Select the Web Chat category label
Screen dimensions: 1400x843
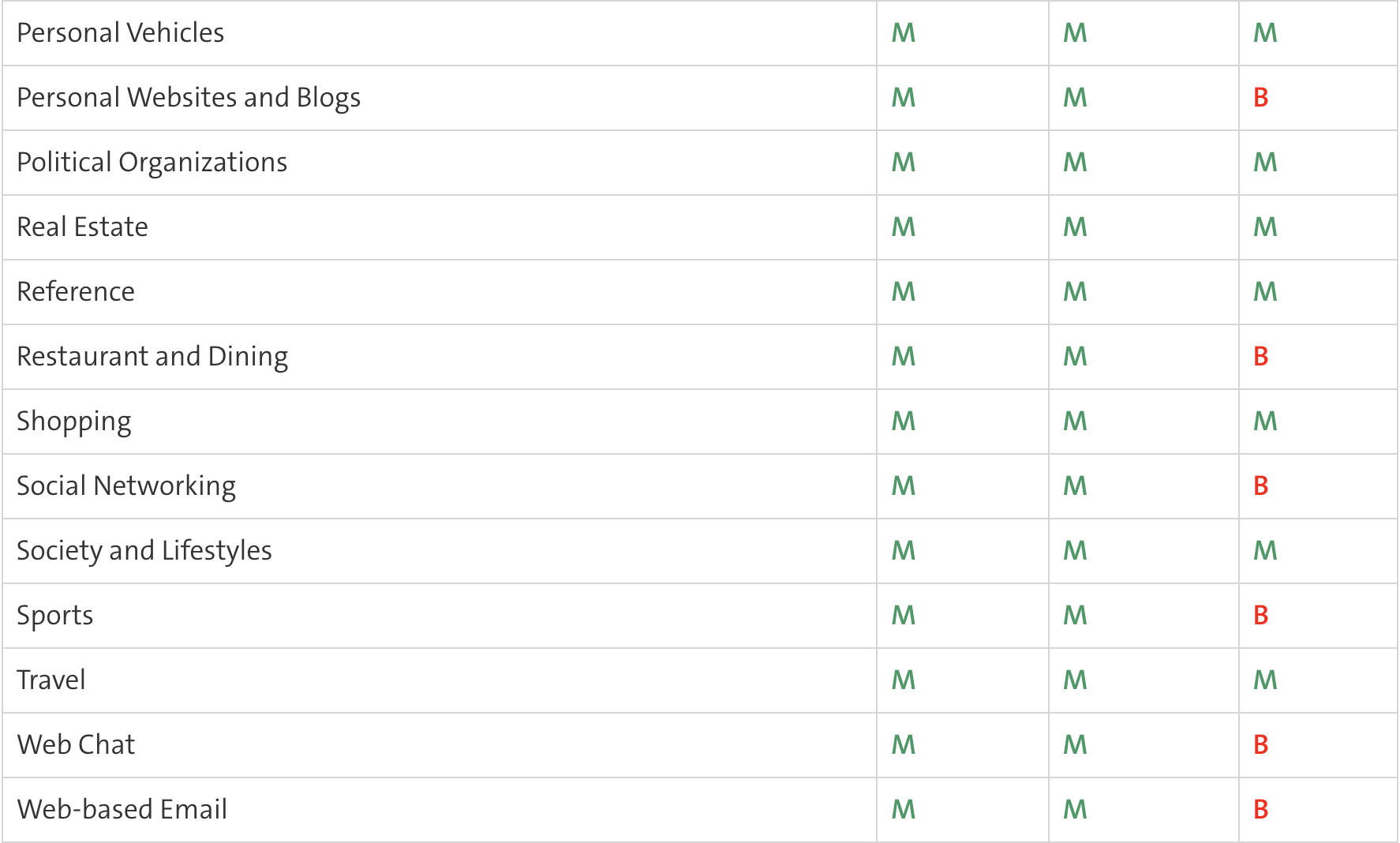pyautogui.click(x=76, y=745)
